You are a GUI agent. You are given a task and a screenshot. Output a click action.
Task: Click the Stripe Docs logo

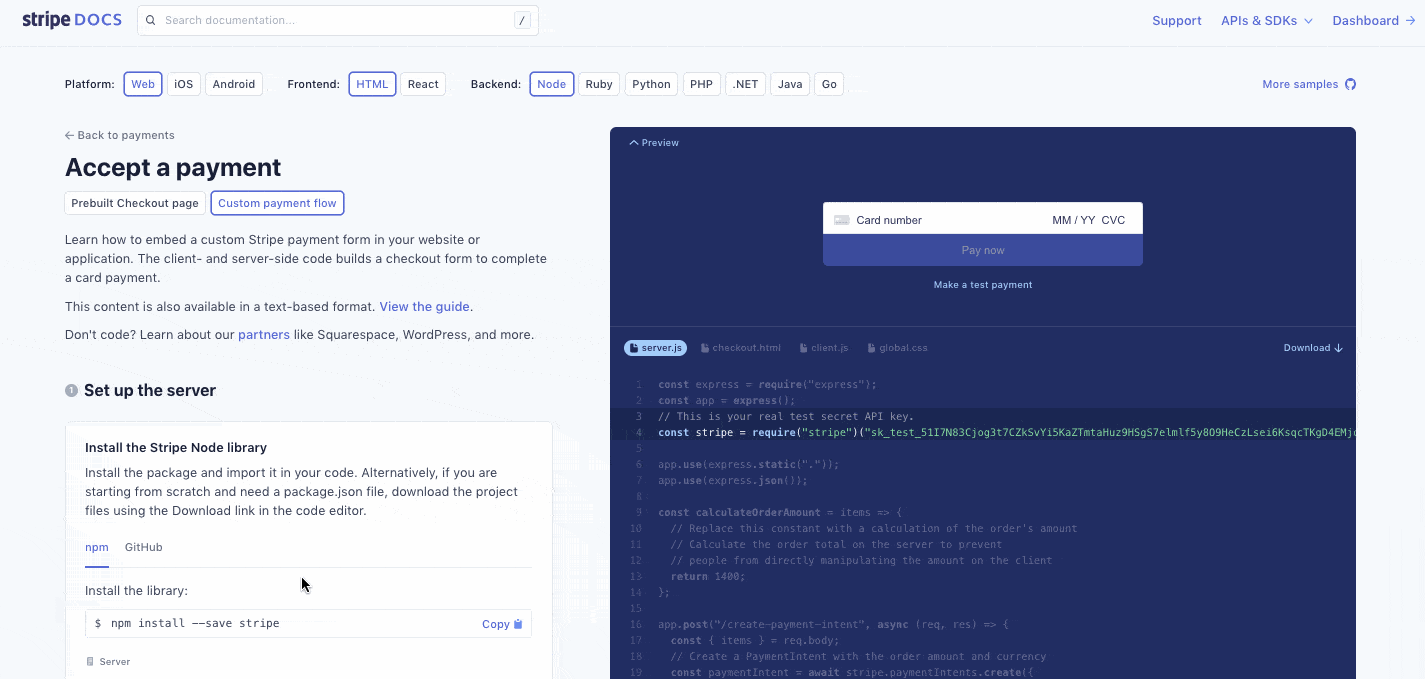[73, 20]
